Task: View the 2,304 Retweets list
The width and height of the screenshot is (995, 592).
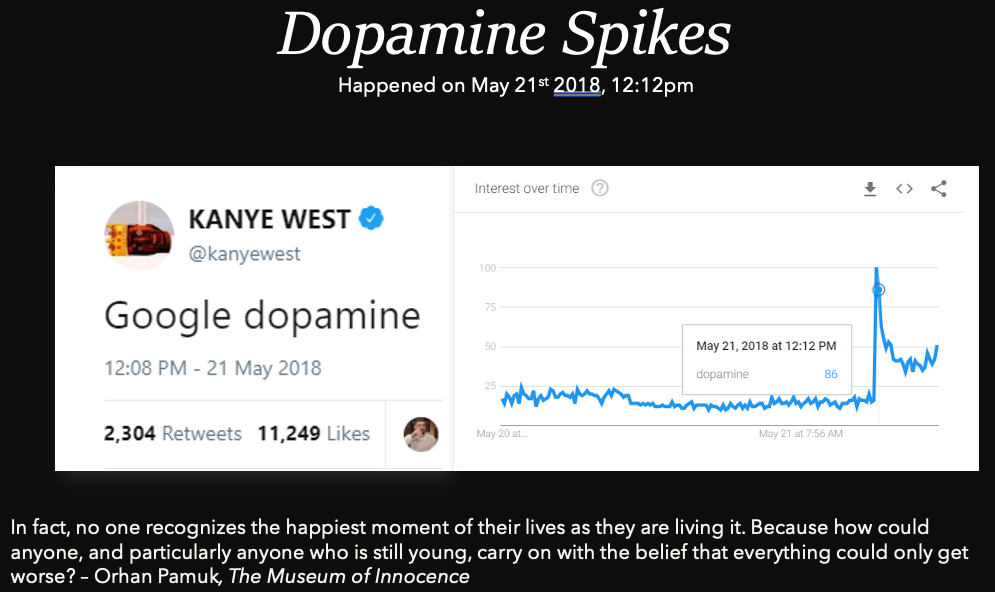Action: coord(173,434)
